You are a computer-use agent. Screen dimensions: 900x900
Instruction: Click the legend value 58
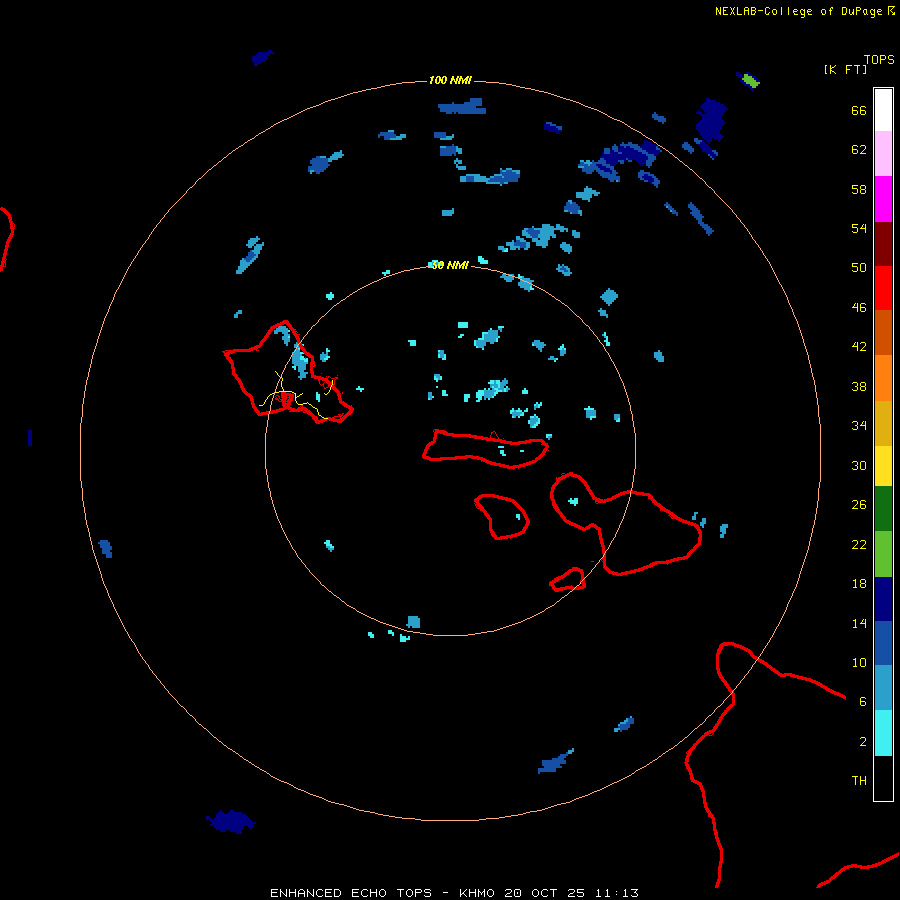point(859,189)
